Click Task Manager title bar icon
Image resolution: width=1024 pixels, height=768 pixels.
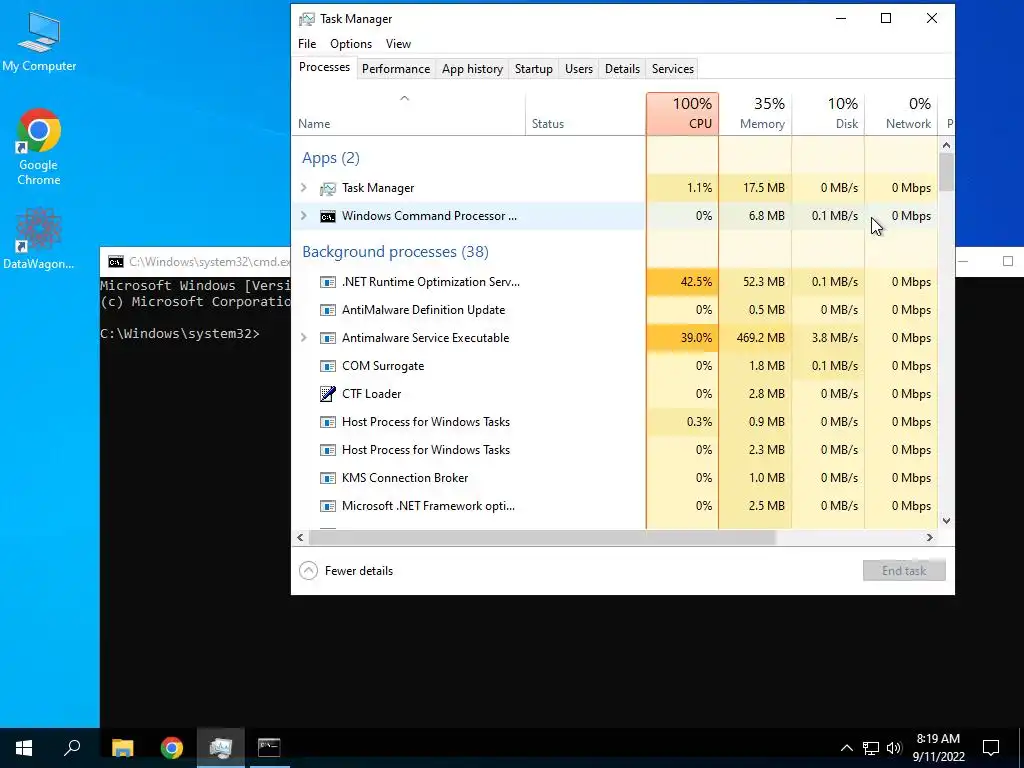pos(306,19)
